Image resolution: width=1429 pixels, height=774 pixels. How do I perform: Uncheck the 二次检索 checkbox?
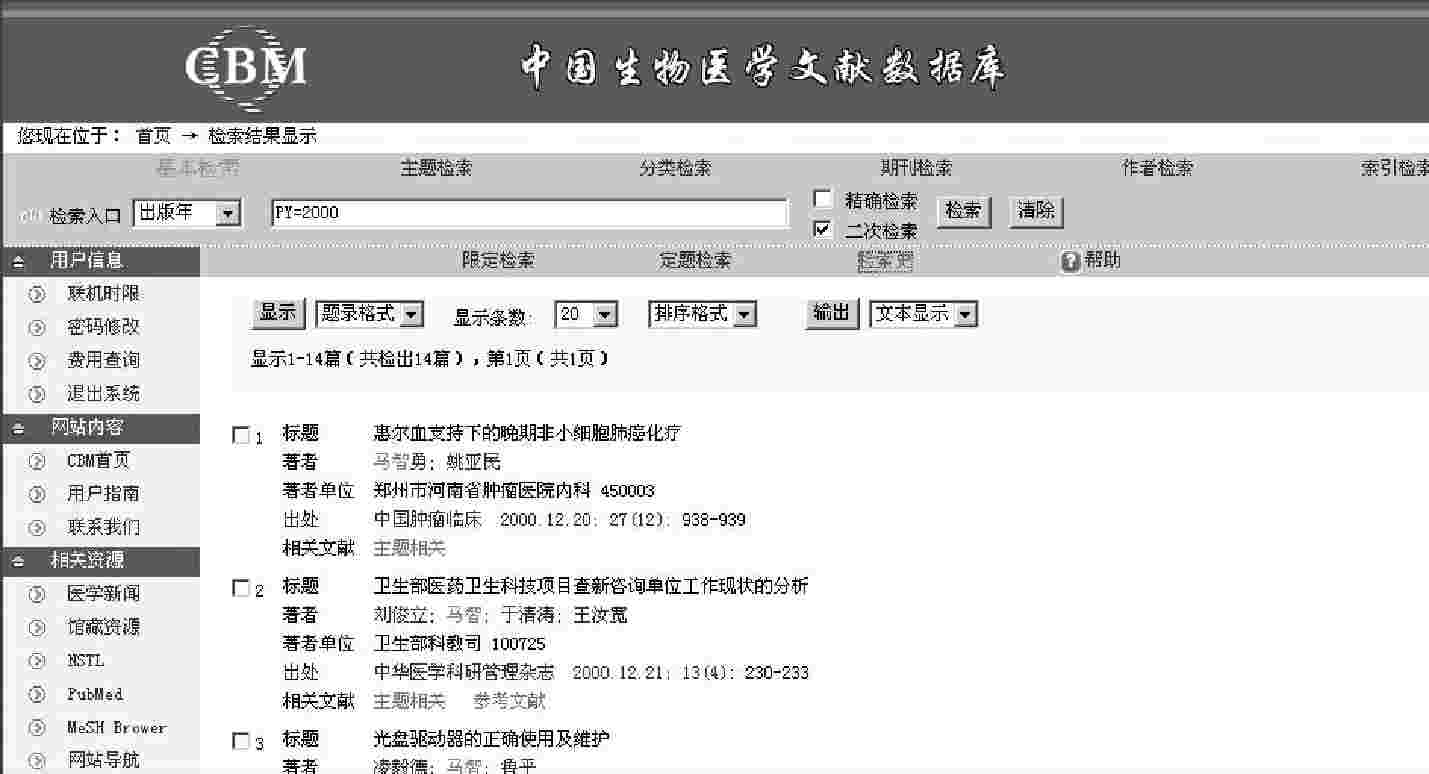point(823,229)
